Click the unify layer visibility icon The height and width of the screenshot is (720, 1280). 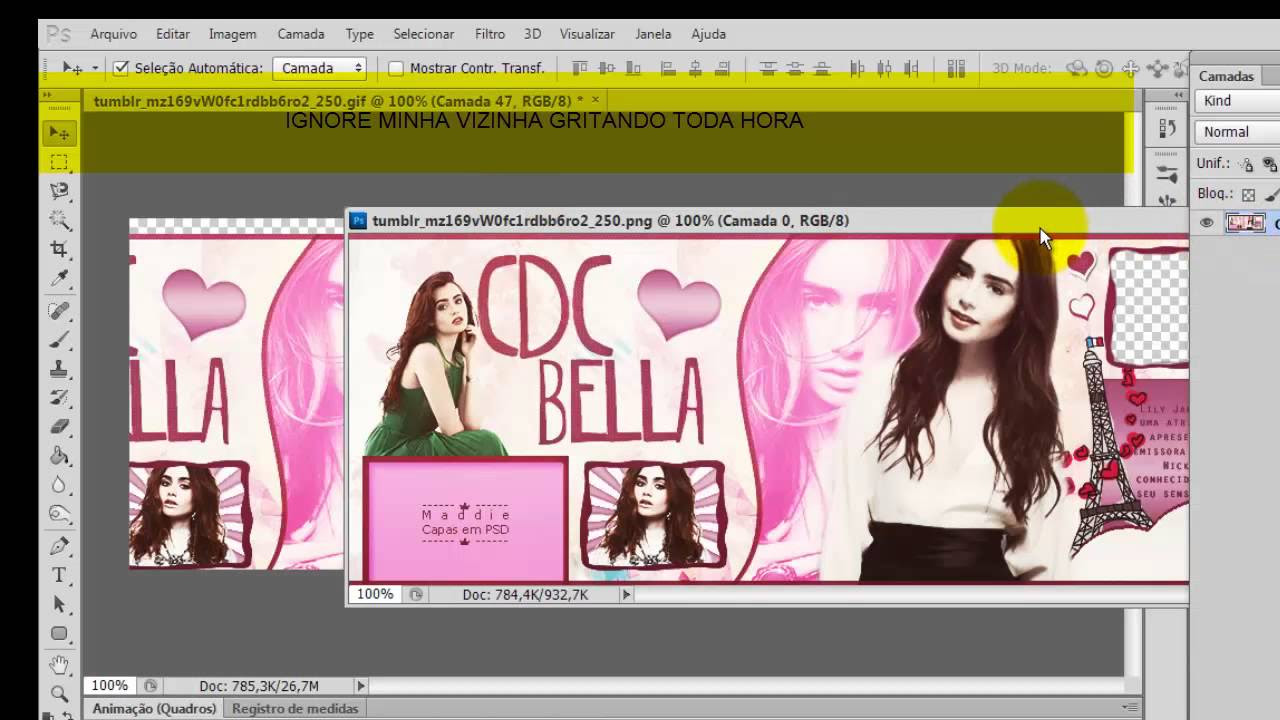click(1270, 163)
